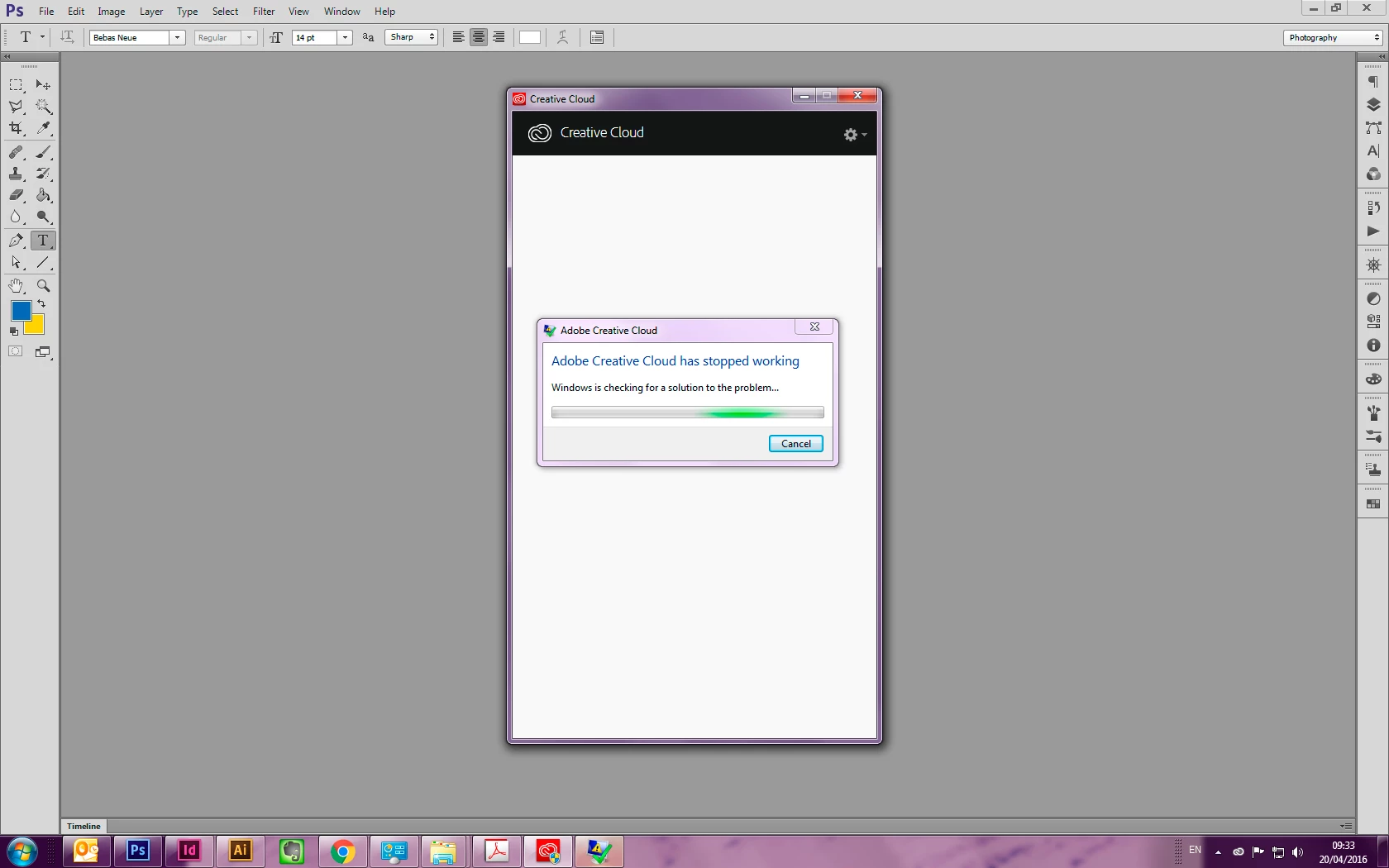1389x868 pixels.
Task: Select the Polygonal Lasso tool
Action: [16, 107]
